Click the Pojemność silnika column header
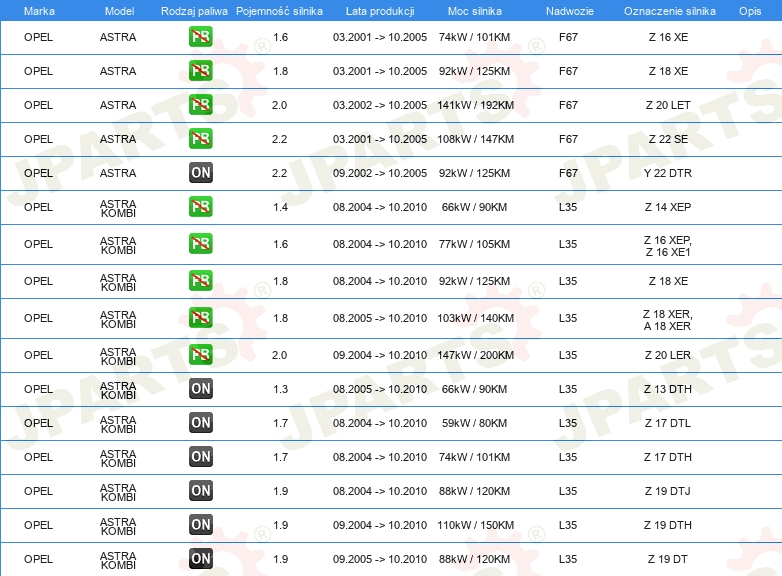 (279, 11)
